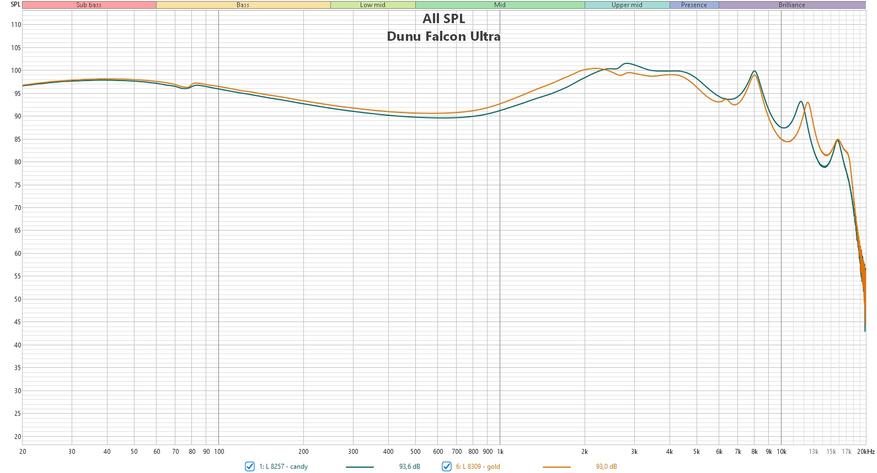Uncheck the '1: L 8257 - candy' trace checkbox
The height and width of the screenshot is (473, 877).
[250, 466]
